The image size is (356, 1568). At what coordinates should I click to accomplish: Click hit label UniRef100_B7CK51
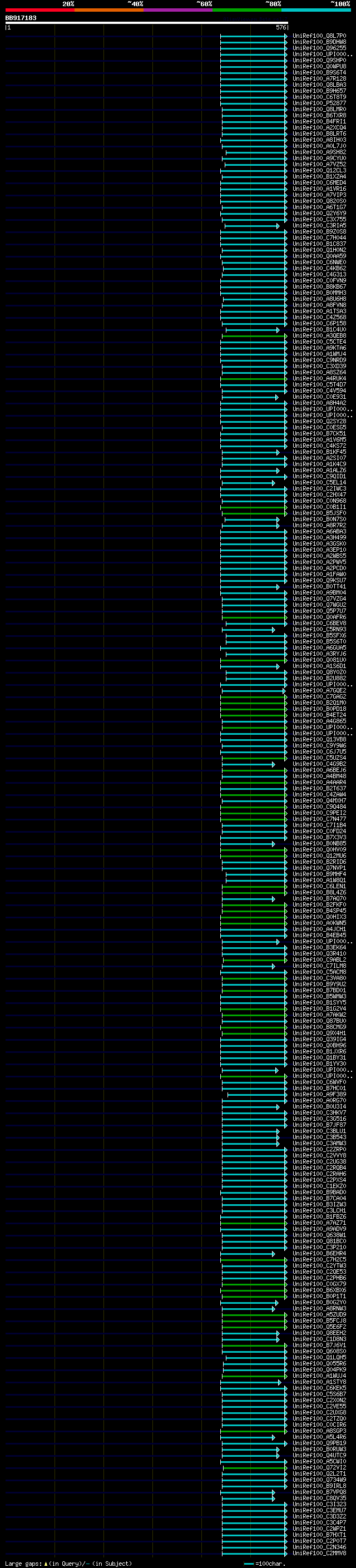point(319,433)
